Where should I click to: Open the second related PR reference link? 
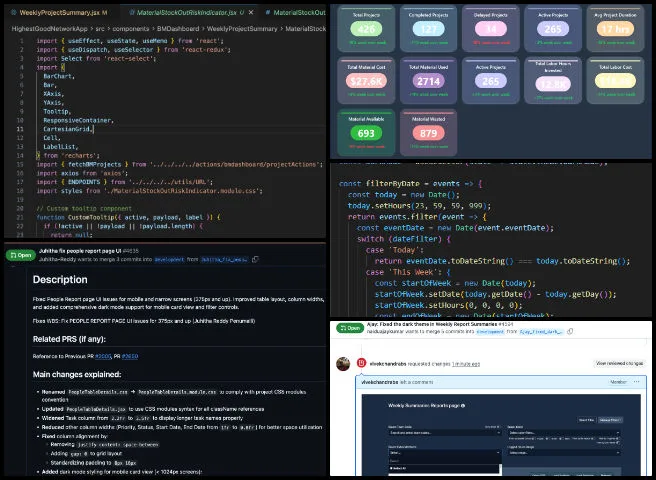[130, 356]
